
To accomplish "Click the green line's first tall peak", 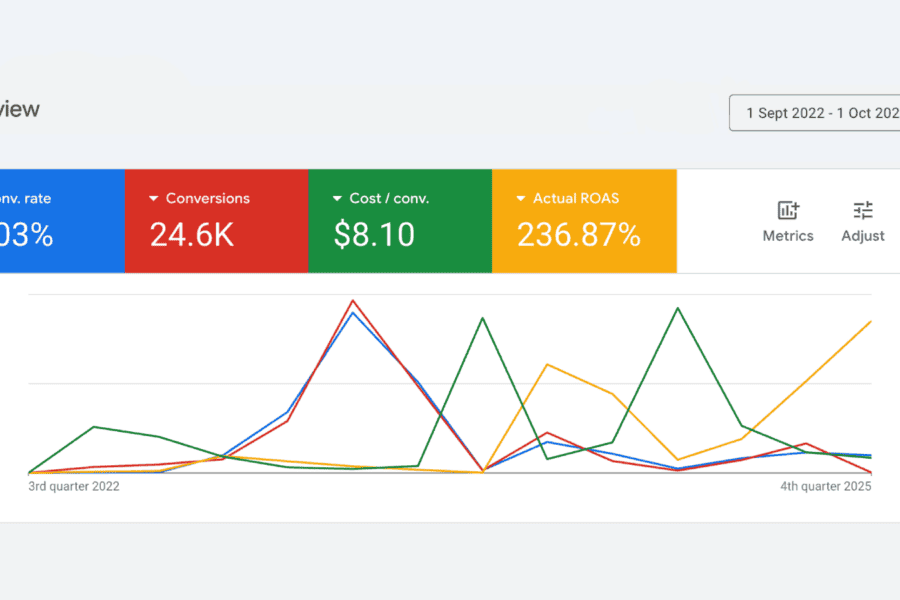I will click(483, 318).
